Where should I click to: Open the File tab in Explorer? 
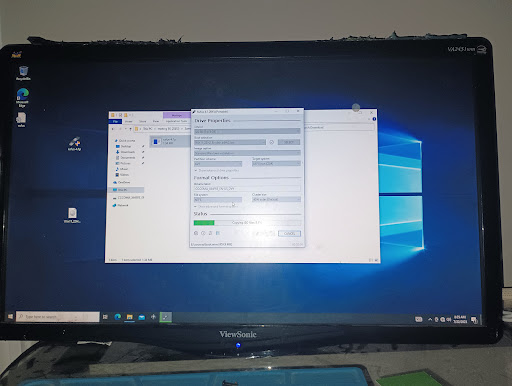115,121
